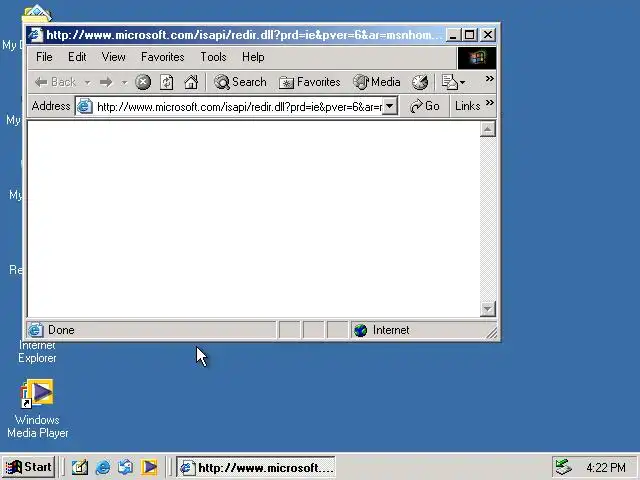Open the Media pane
The height and width of the screenshot is (480, 640).
click(377, 82)
